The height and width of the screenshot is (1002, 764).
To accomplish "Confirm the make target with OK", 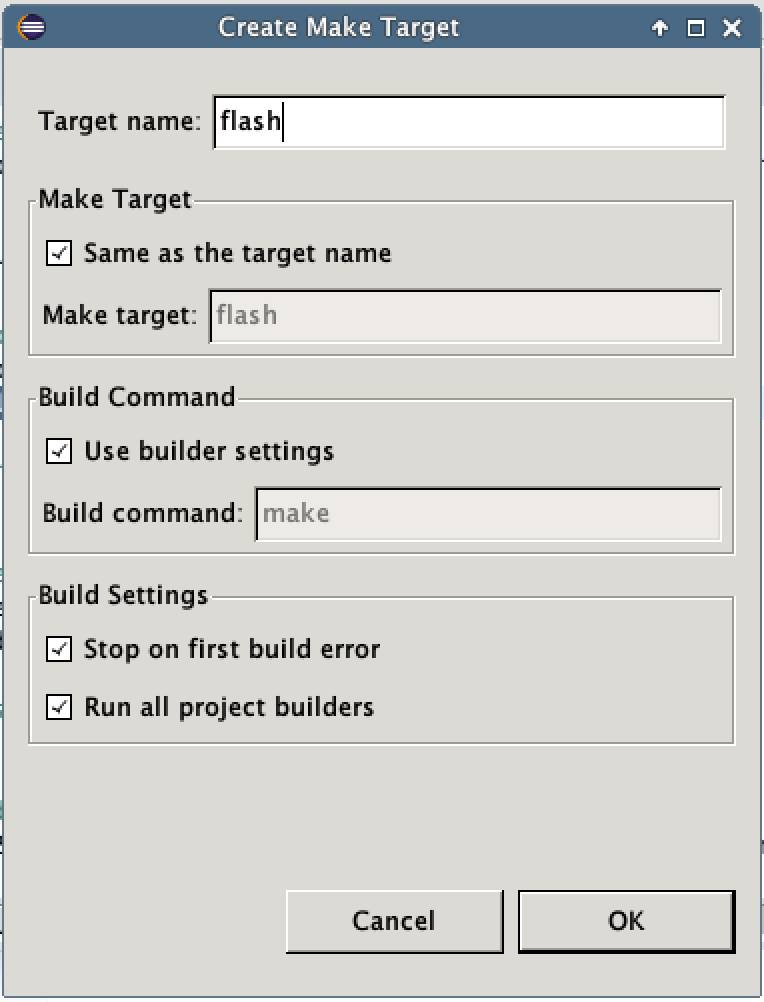I will coord(626,921).
